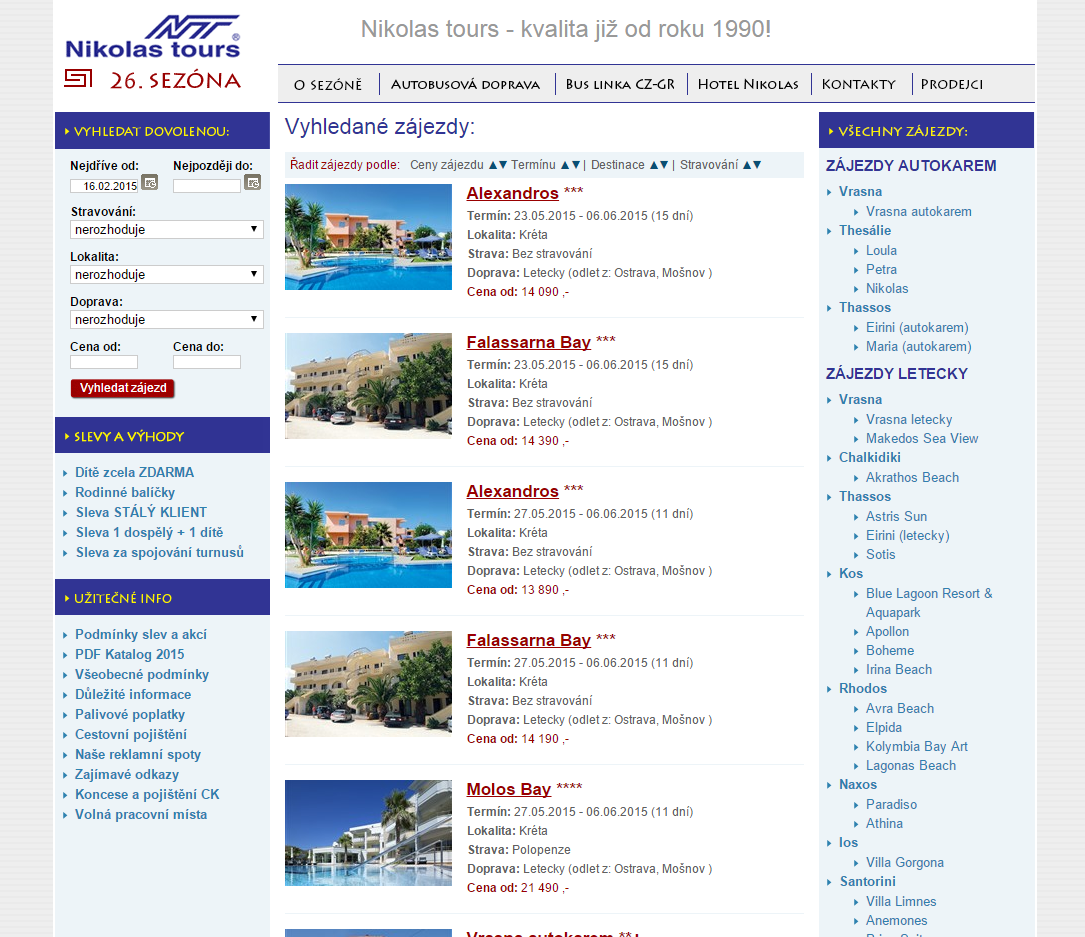Viewport: 1085px width, 937px height.
Task: Open Volná pracovní místa link
Action: 141,815
